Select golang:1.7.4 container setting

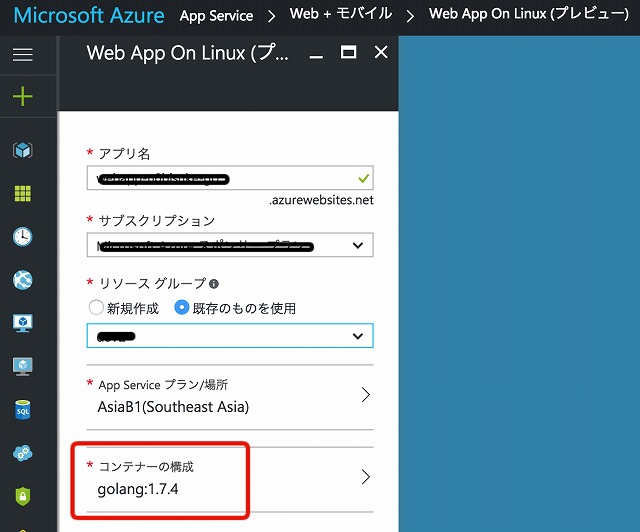tap(138, 489)
